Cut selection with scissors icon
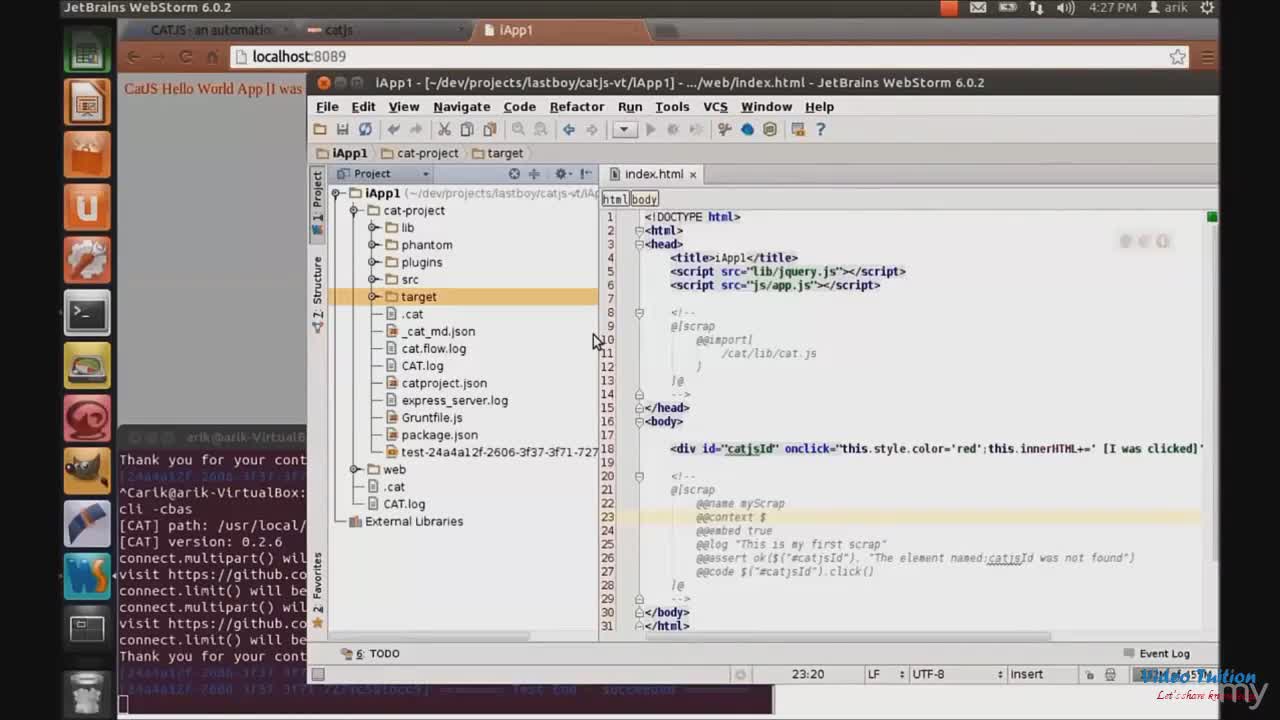The width and height of the screenshot is (1280, 720). pyautogui.click(x=444, y=129)
